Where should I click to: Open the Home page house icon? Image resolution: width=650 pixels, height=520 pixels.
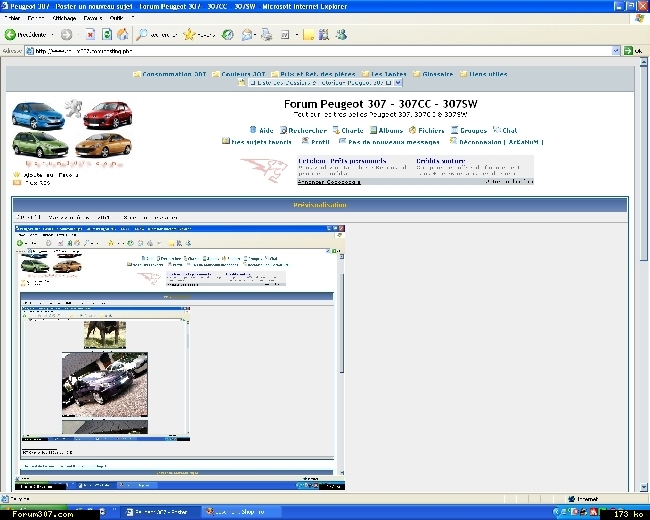point(123,35)
